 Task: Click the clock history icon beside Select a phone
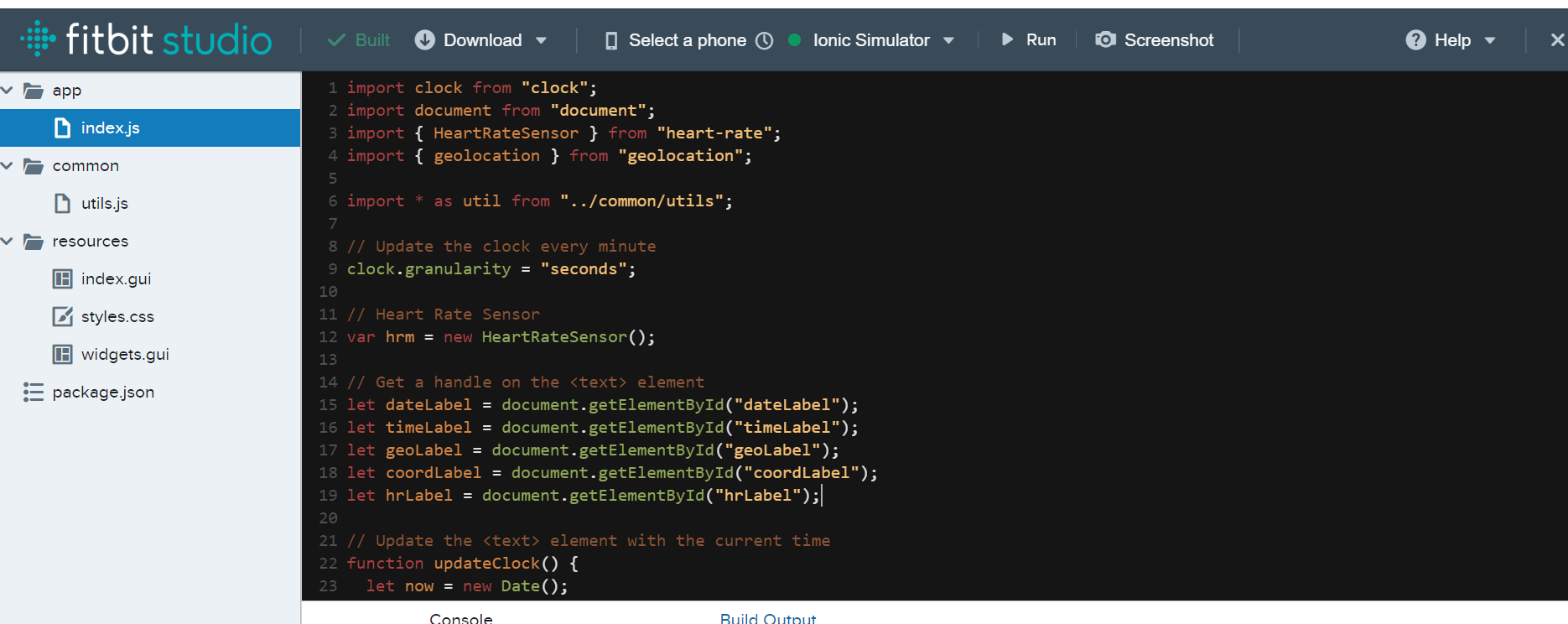[764, 40]
